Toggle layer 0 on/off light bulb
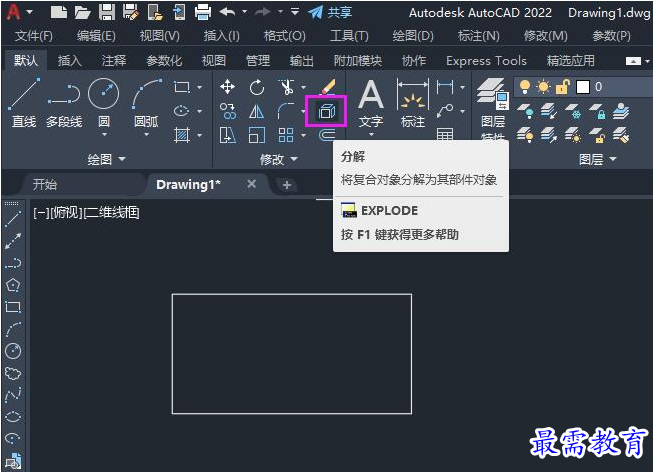The width and height of the screenshot is (654, 474). (525, 87)
